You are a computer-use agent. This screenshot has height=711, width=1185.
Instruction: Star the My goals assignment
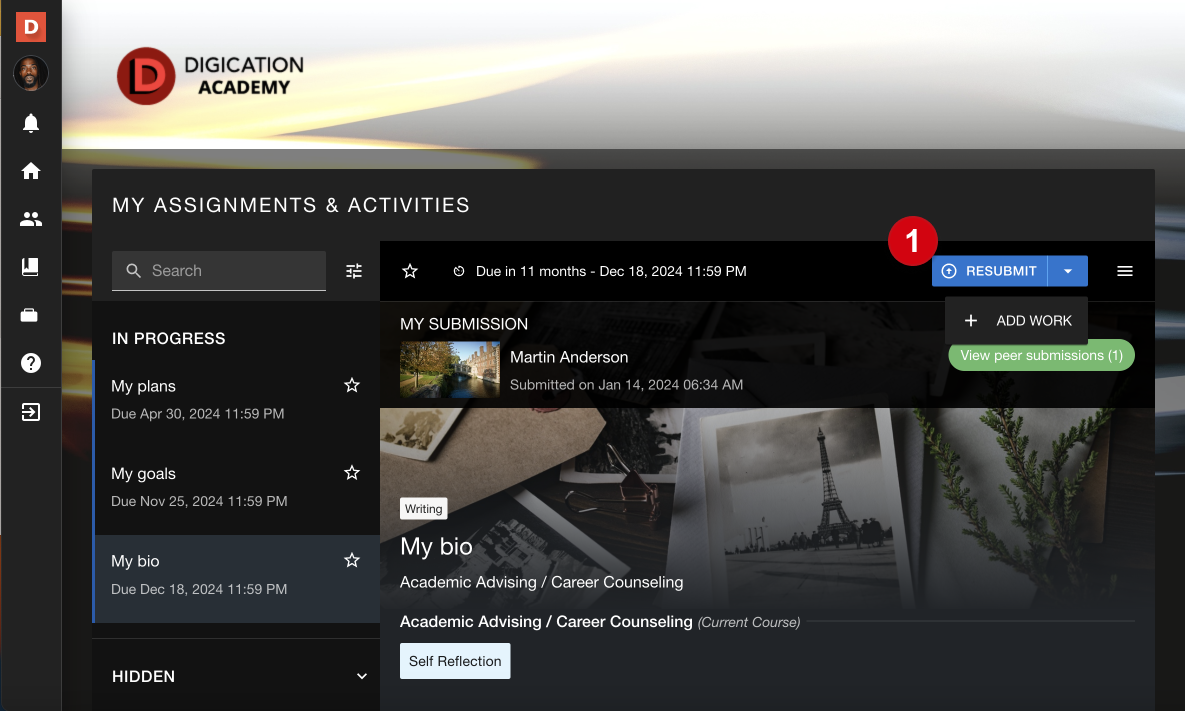coord(351,472)
